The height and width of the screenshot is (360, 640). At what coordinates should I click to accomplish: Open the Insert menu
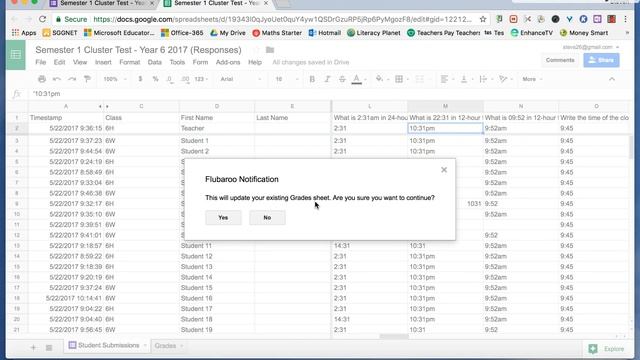(103, 62)
